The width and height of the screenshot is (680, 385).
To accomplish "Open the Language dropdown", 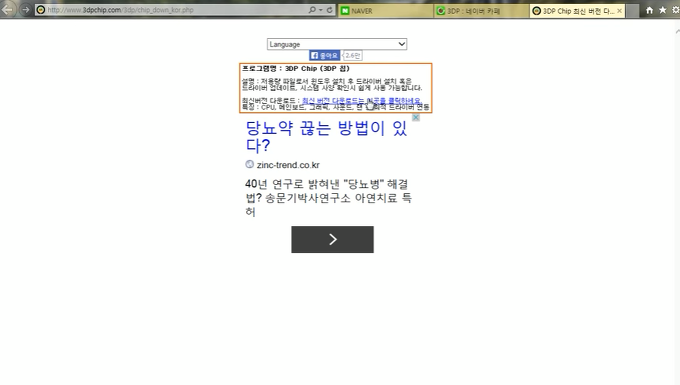I will click(x=337, y=44).
